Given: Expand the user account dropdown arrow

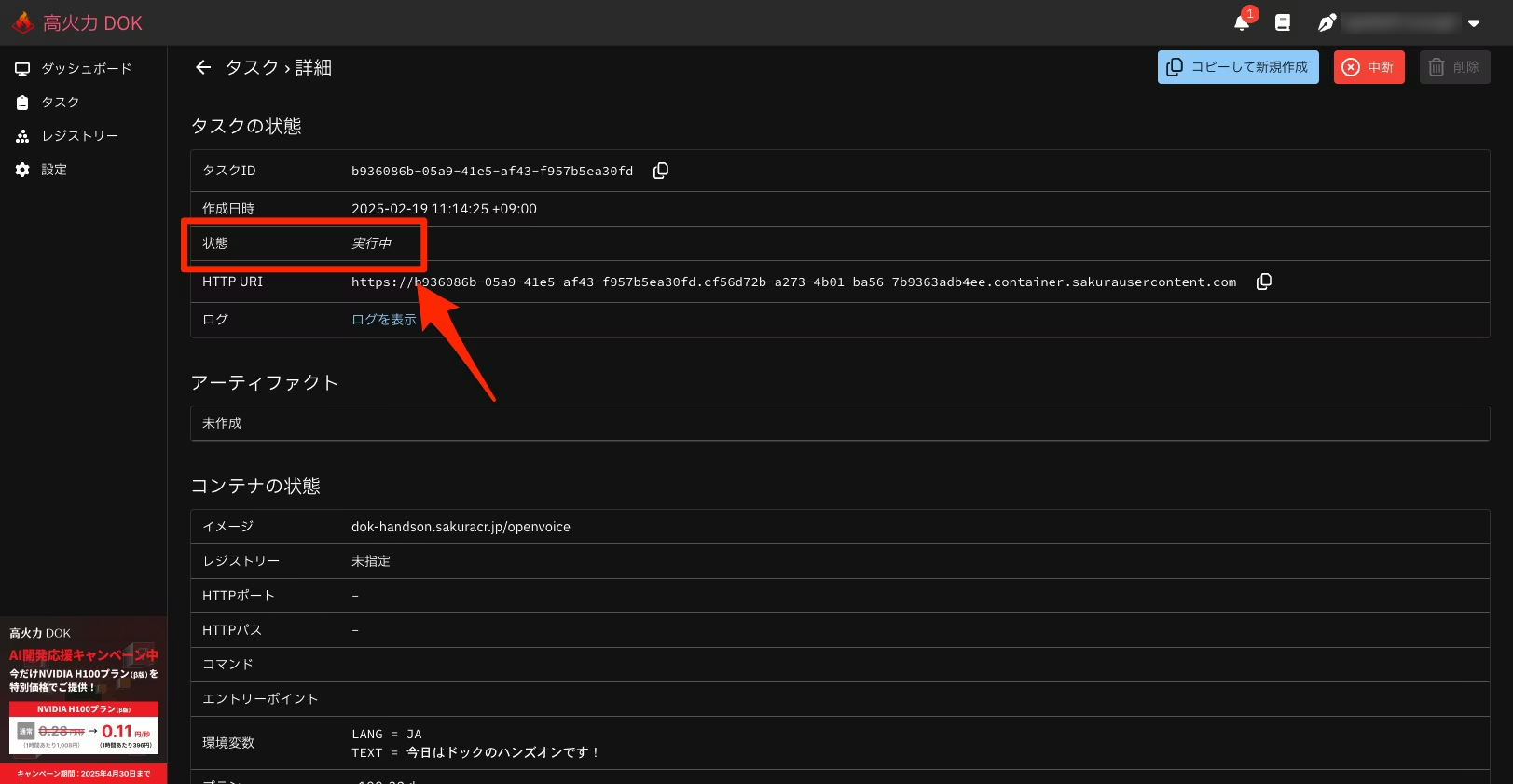Looking at the screenshot, I should pyautogui.click(x=1474, y=23).
